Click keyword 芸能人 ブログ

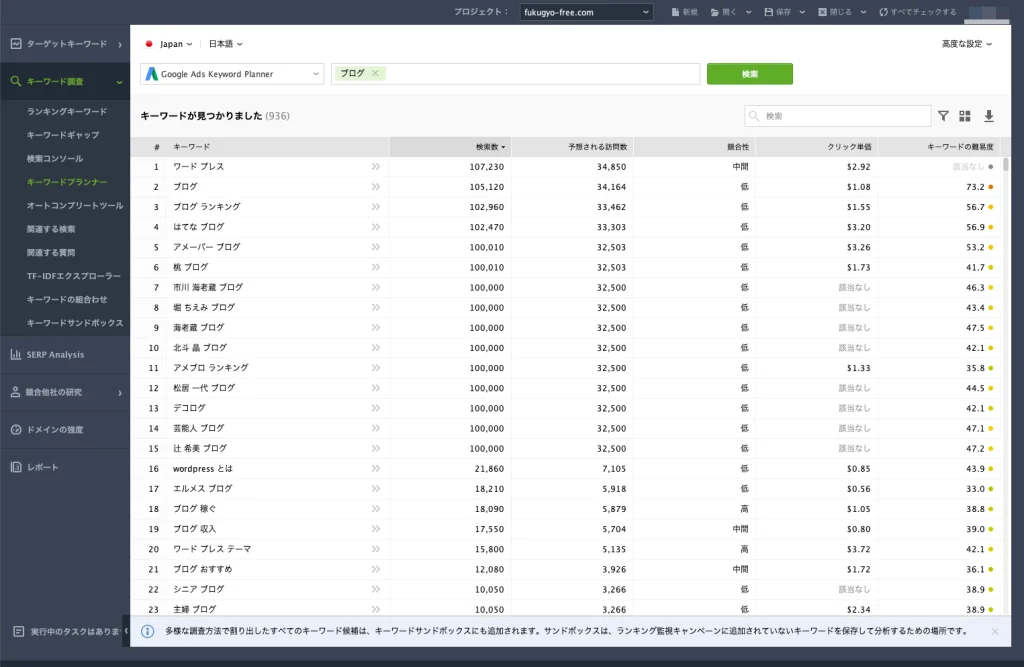click(x=199, y=428)
